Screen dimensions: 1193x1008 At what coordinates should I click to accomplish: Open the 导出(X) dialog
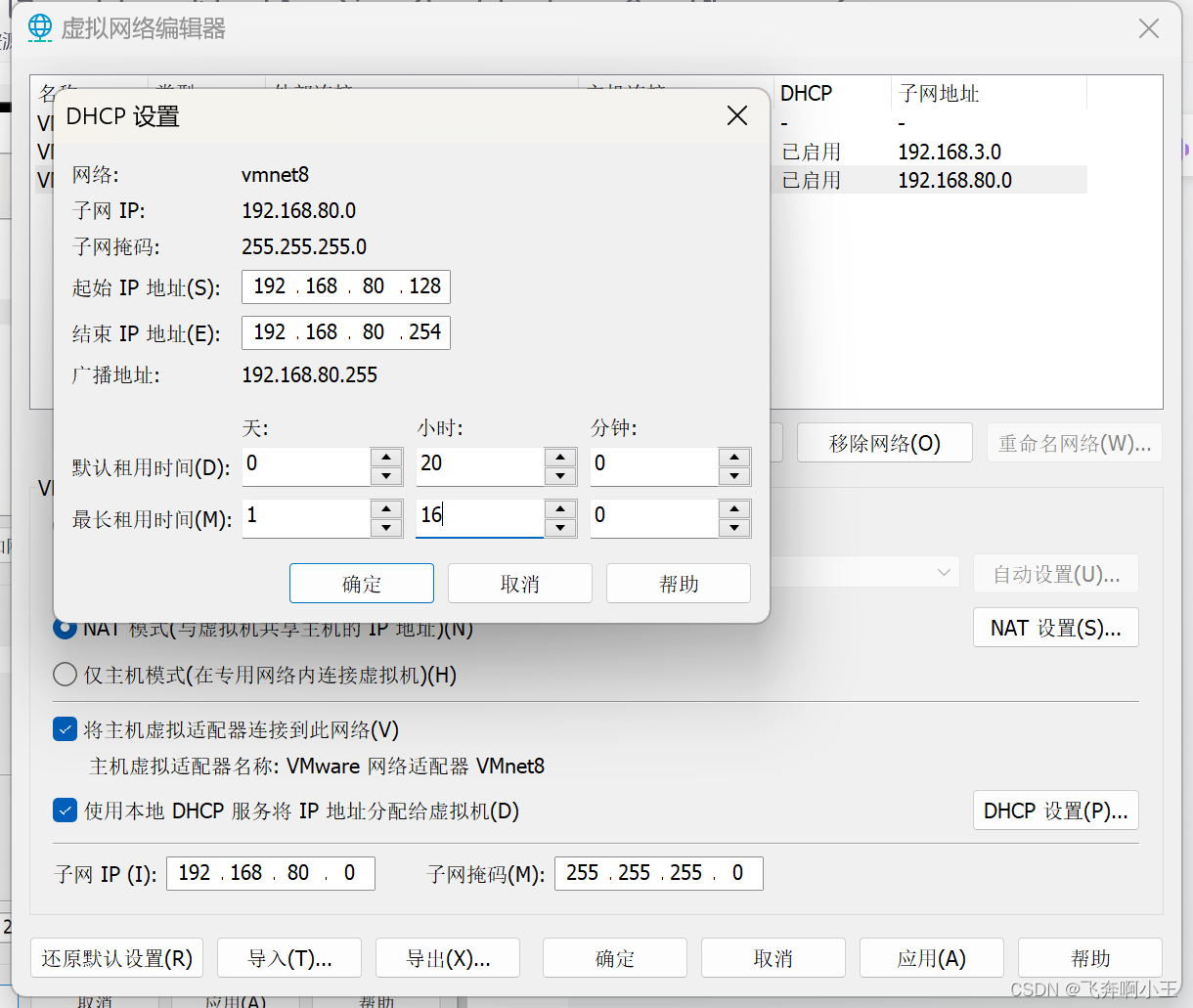[x=447, y=958]
